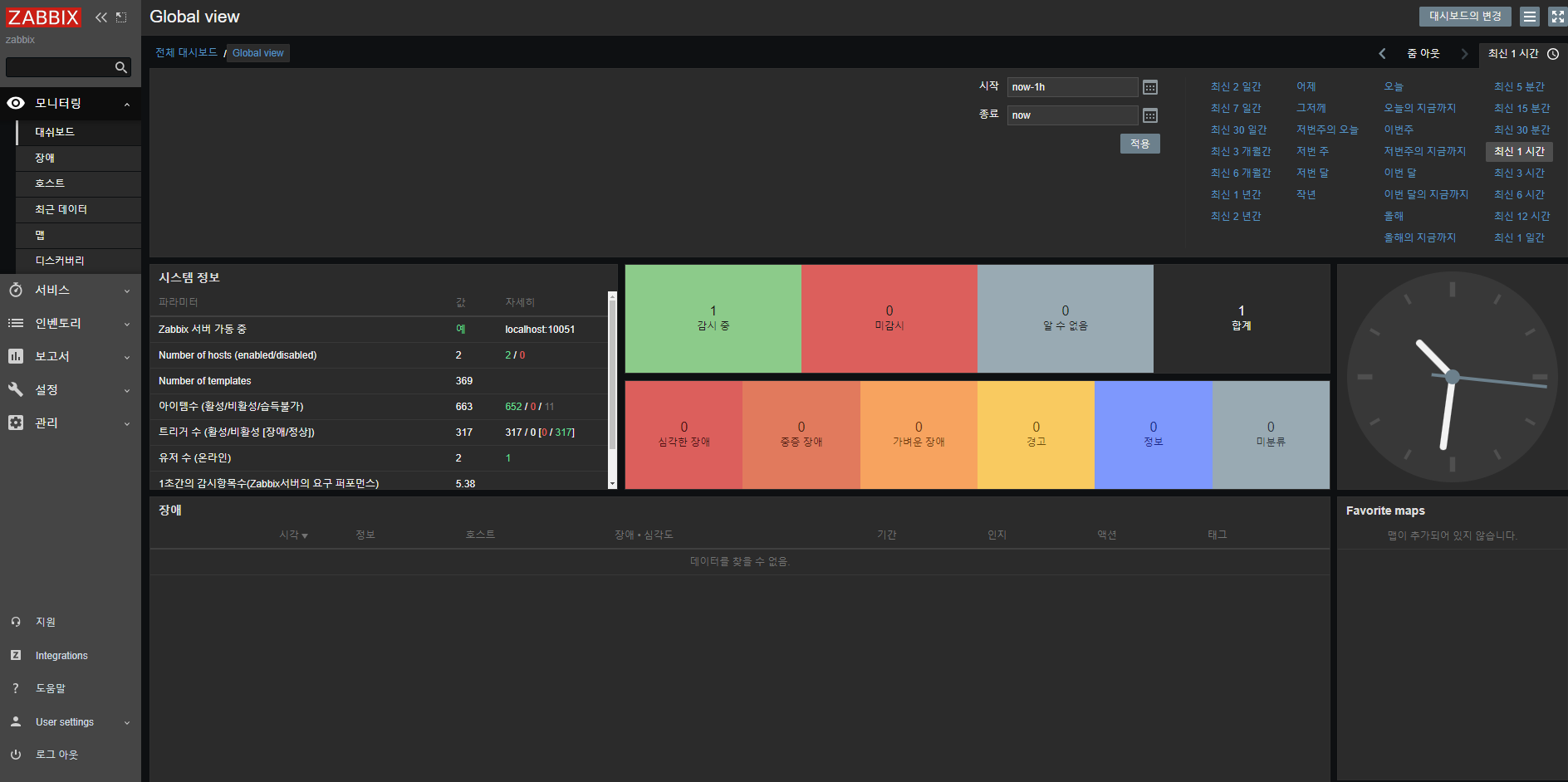Click the 지원 headset icon
This screenshot has width=1568, height=782.
click(x=16, y=622)
